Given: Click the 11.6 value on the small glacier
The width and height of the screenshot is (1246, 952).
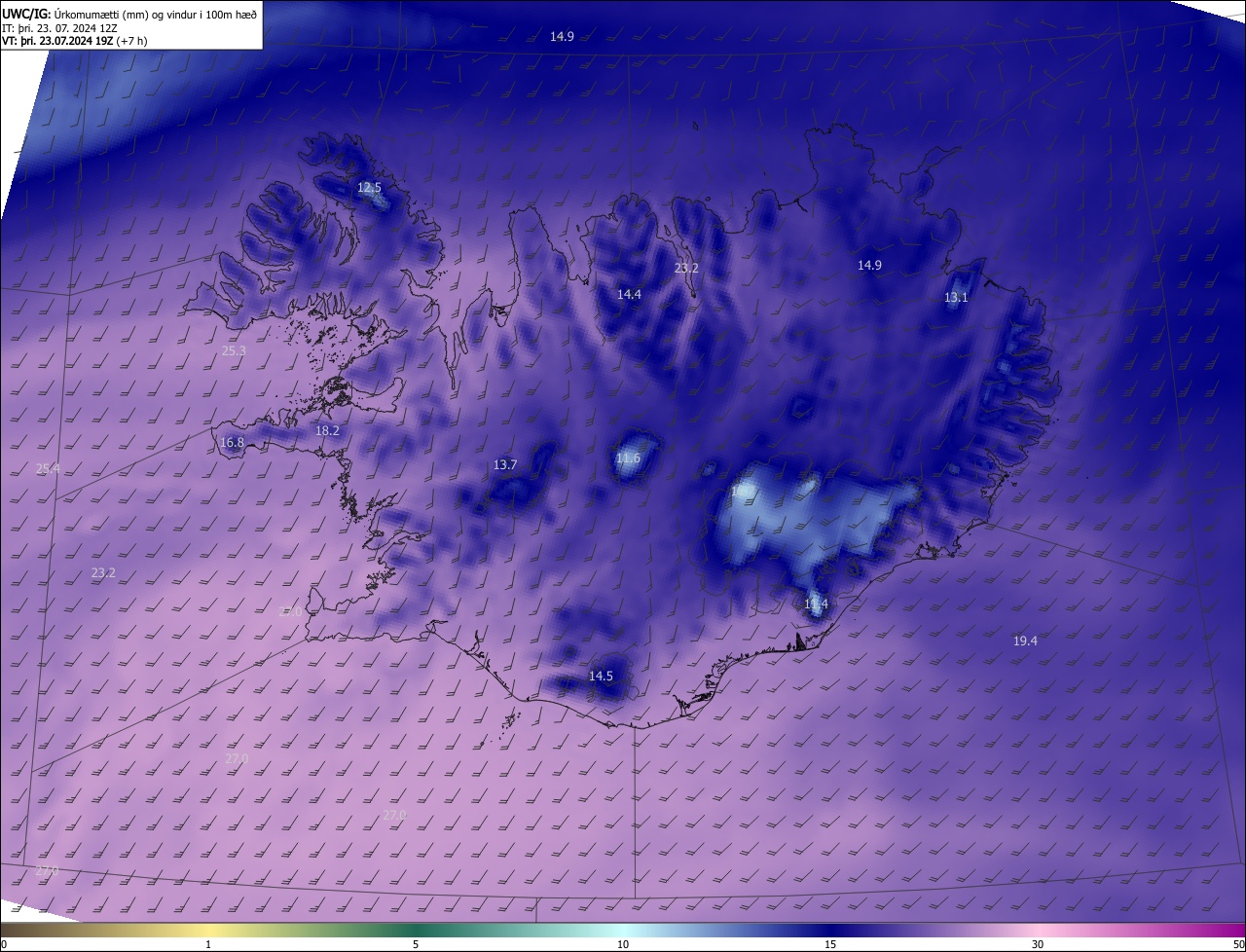Looking at the screenshot, I should [628, 458].
